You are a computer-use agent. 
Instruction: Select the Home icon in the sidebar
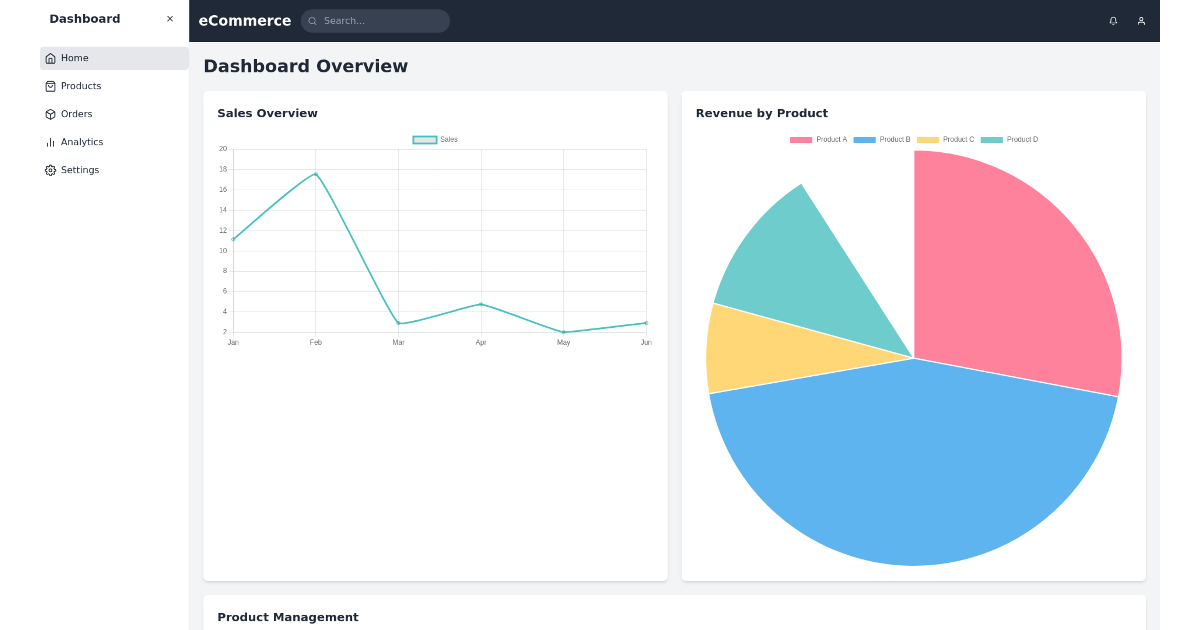[49, 58]
